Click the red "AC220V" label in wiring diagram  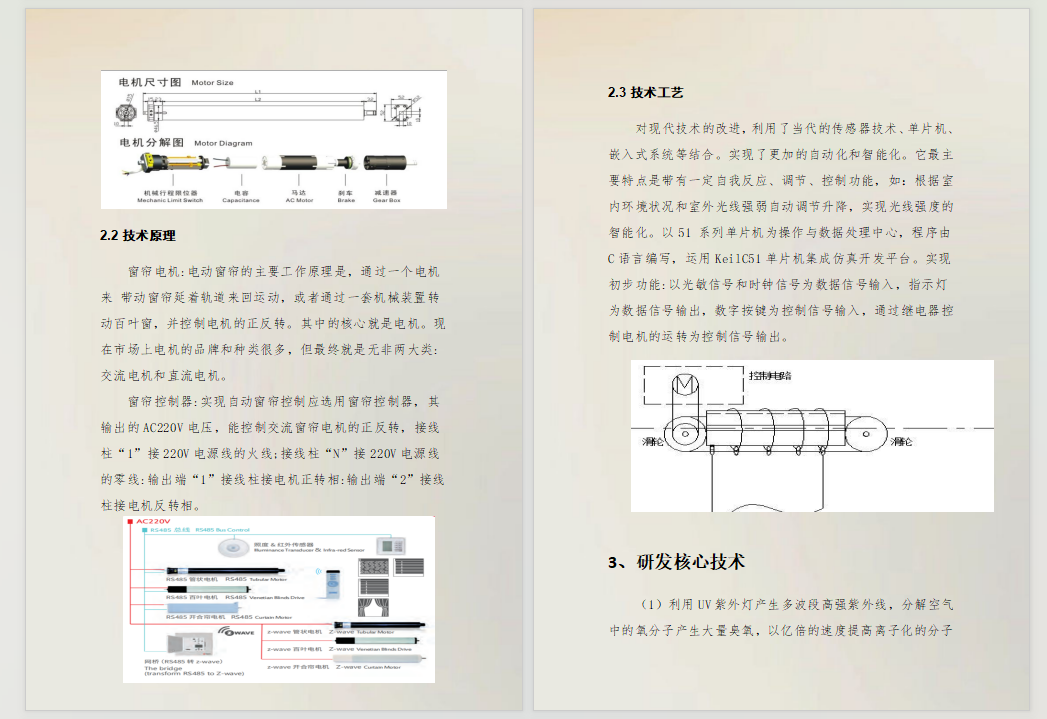153,521
